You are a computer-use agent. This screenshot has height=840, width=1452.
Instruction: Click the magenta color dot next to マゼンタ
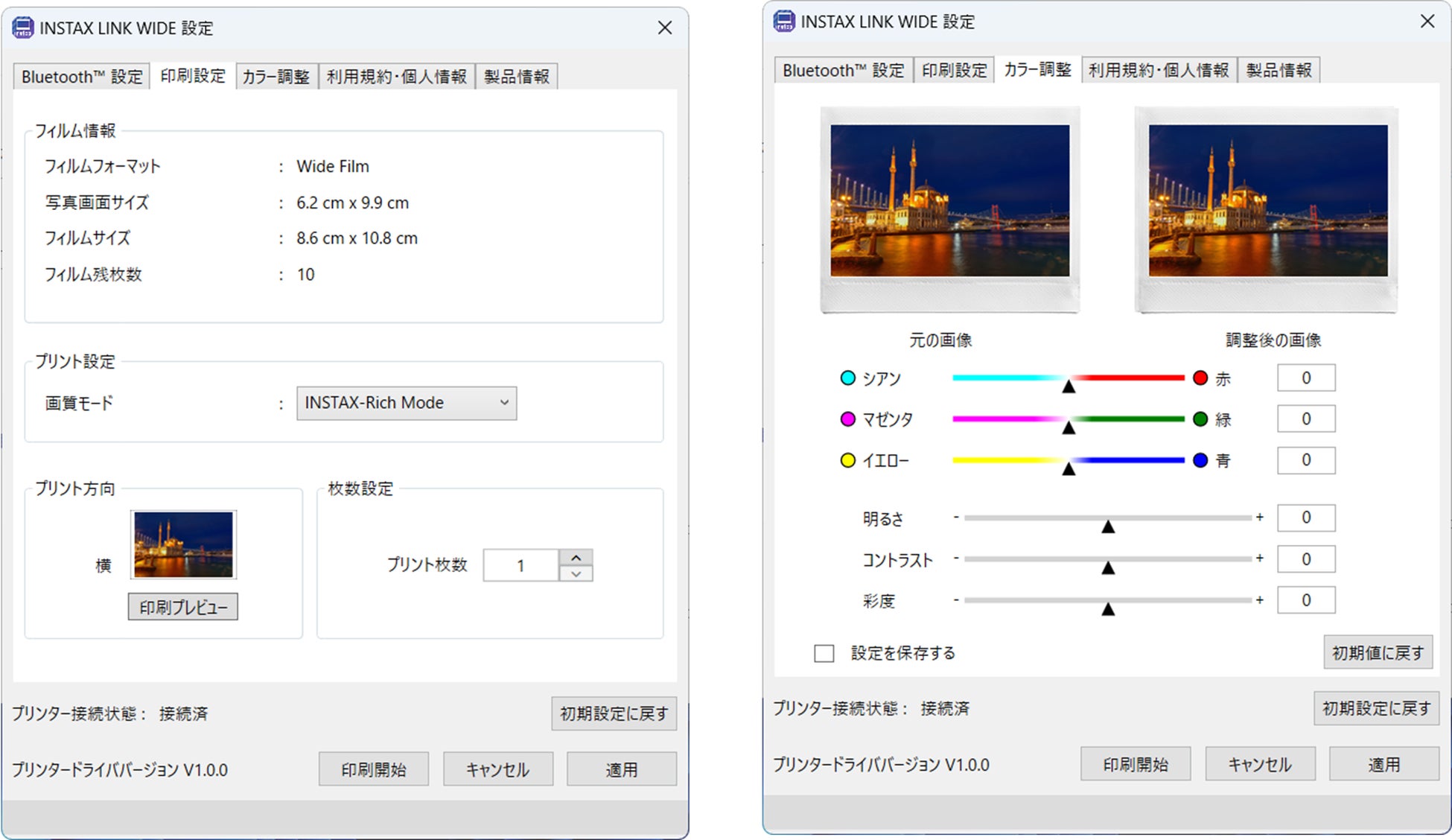pos(847,419)
